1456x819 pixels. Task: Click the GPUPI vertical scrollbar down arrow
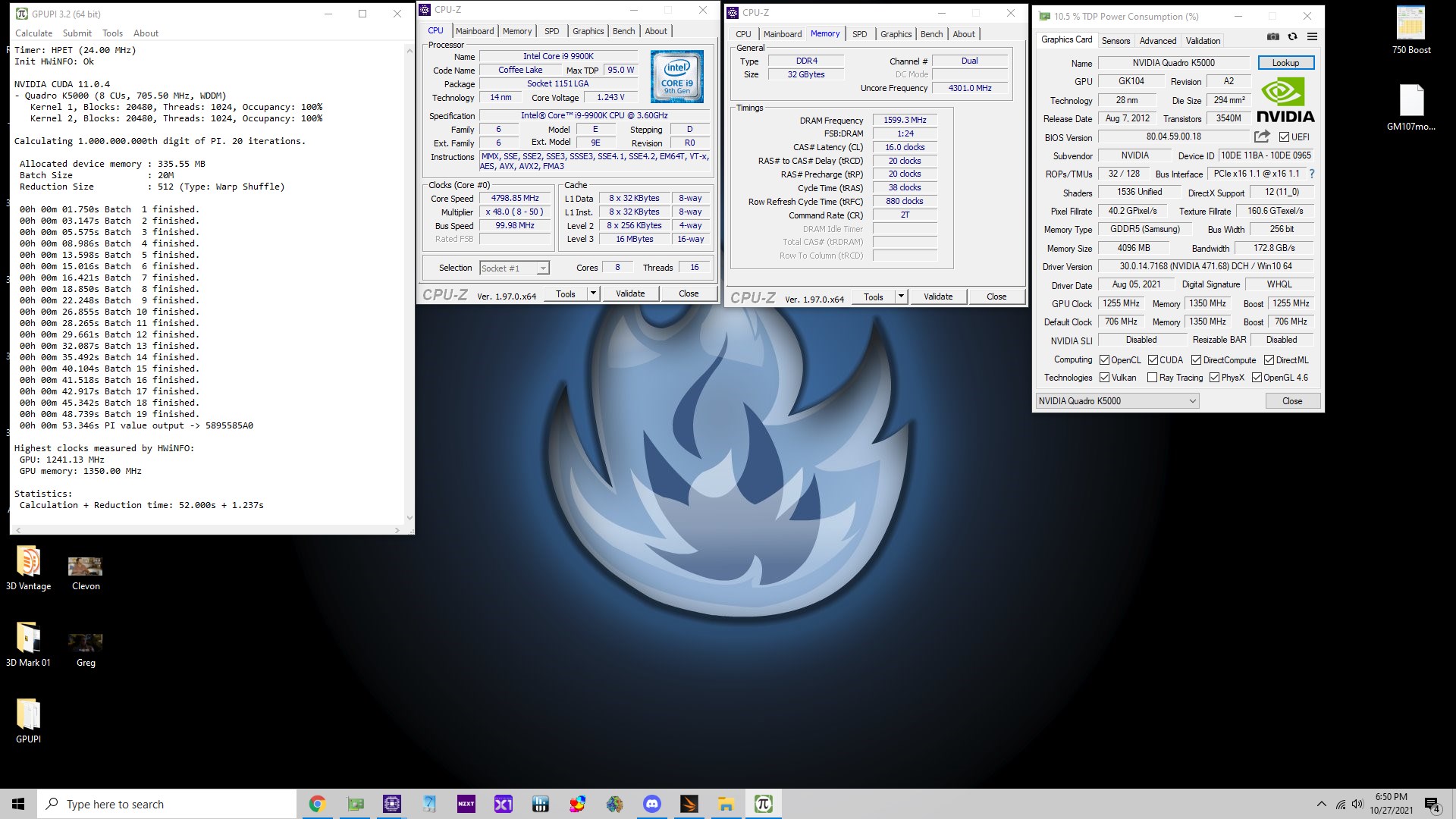pyautogui.click(x=409, y=519)
